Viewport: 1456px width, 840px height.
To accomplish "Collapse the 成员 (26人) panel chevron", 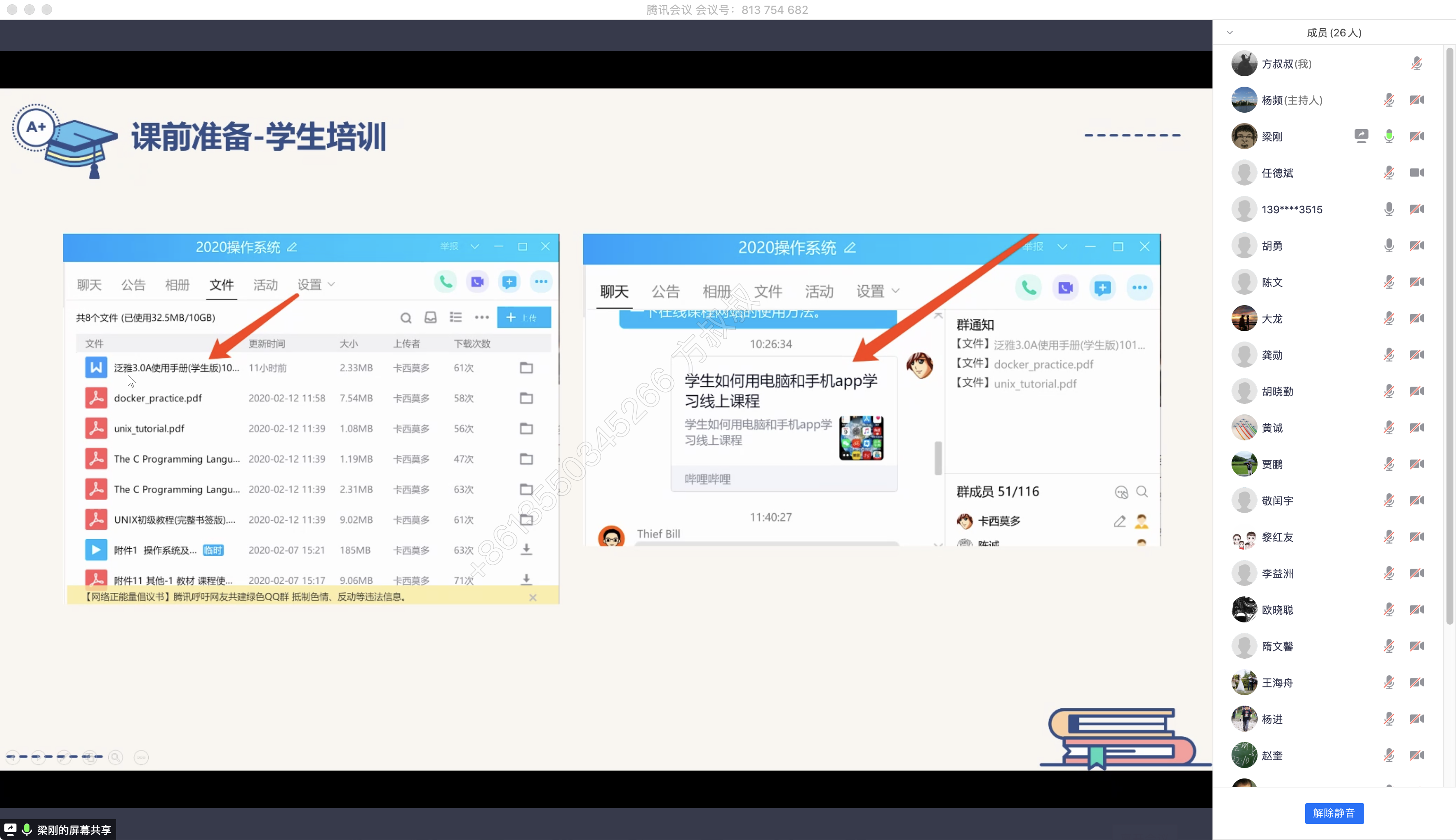I will (x=1229, y=33).
